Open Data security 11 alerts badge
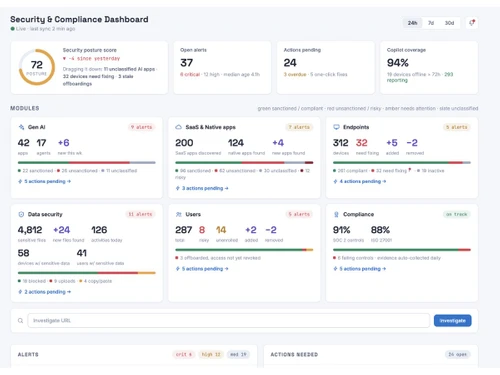The height and width of the screenshot is (375, 500). (x=140, y=214)
